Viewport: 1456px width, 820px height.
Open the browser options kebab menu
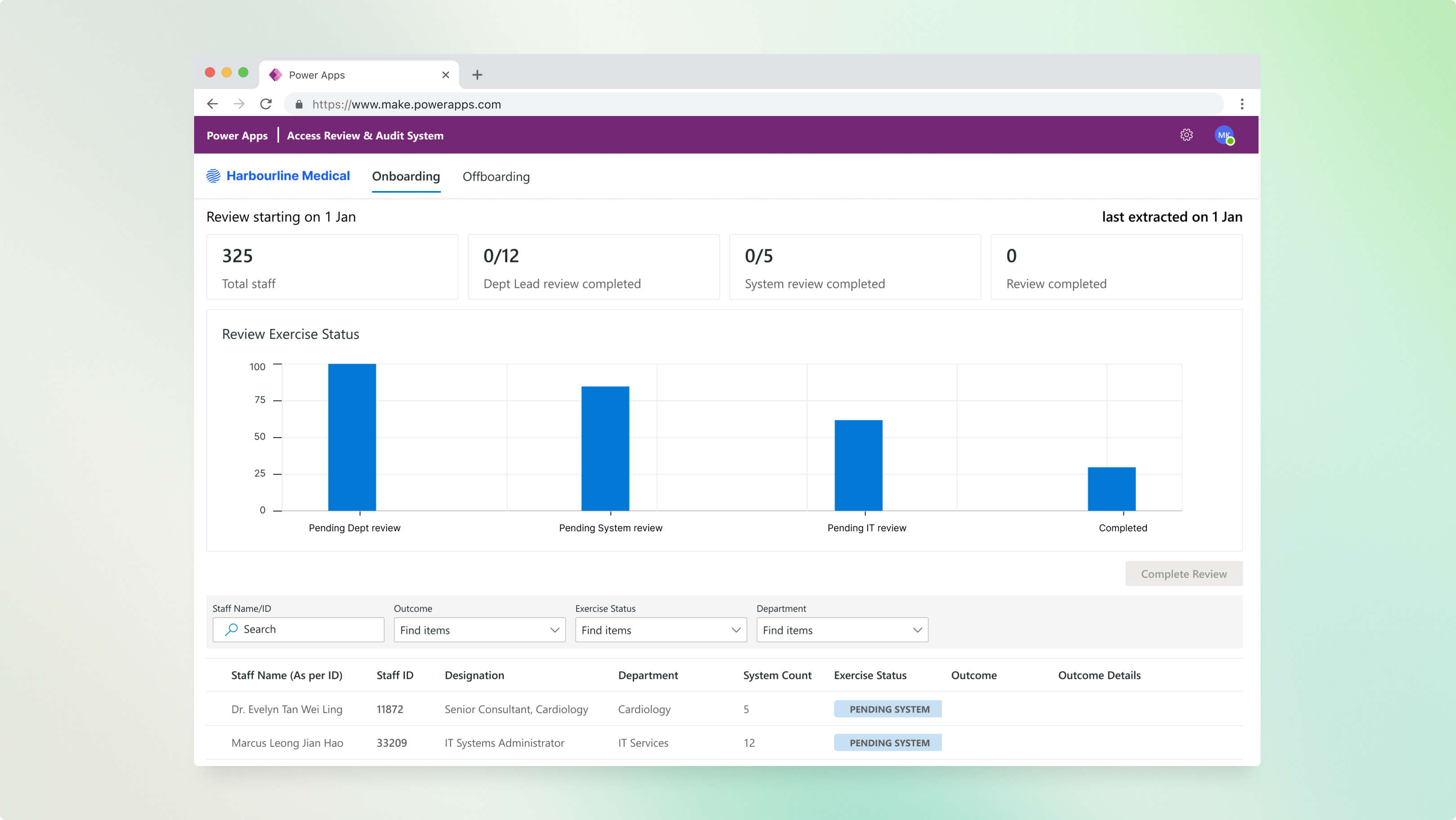click(1242, 104)
